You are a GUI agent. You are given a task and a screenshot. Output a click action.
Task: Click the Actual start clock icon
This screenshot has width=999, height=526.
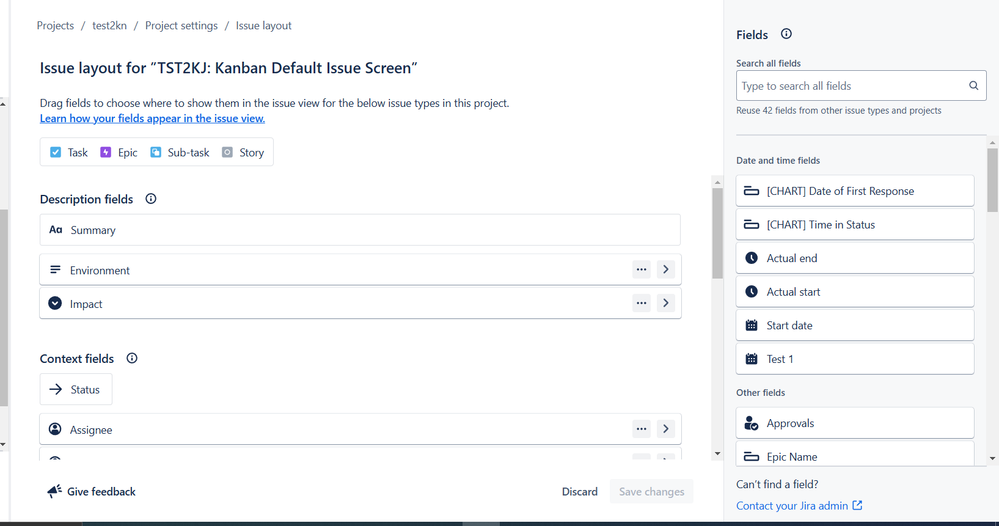(x=752, y=292)
